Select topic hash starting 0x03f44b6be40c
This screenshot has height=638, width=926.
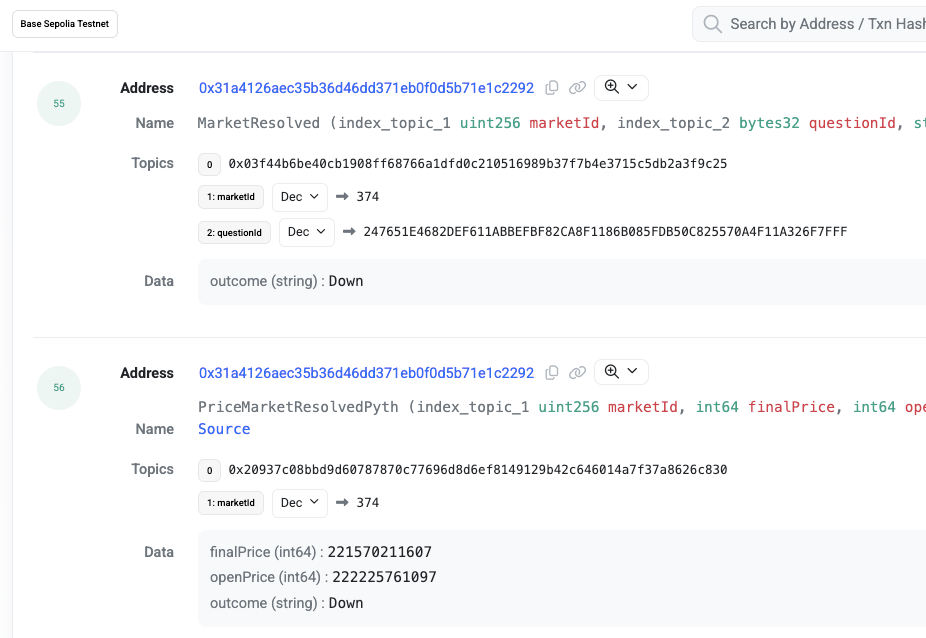(478, 164)
